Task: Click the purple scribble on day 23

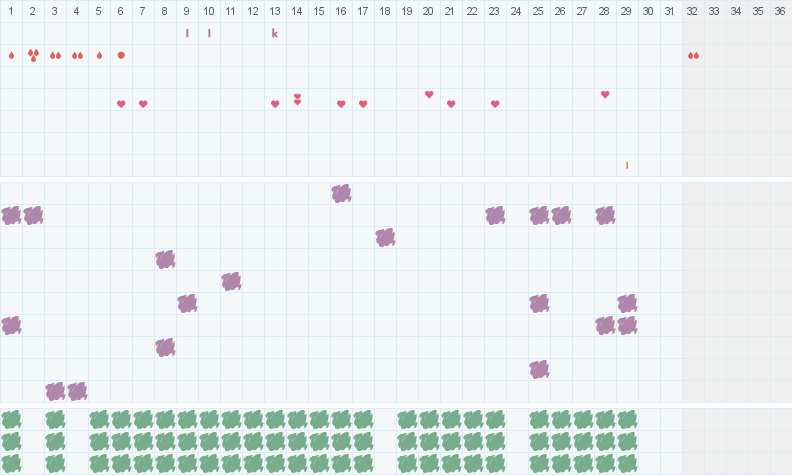Action: [x=496, y=216]
